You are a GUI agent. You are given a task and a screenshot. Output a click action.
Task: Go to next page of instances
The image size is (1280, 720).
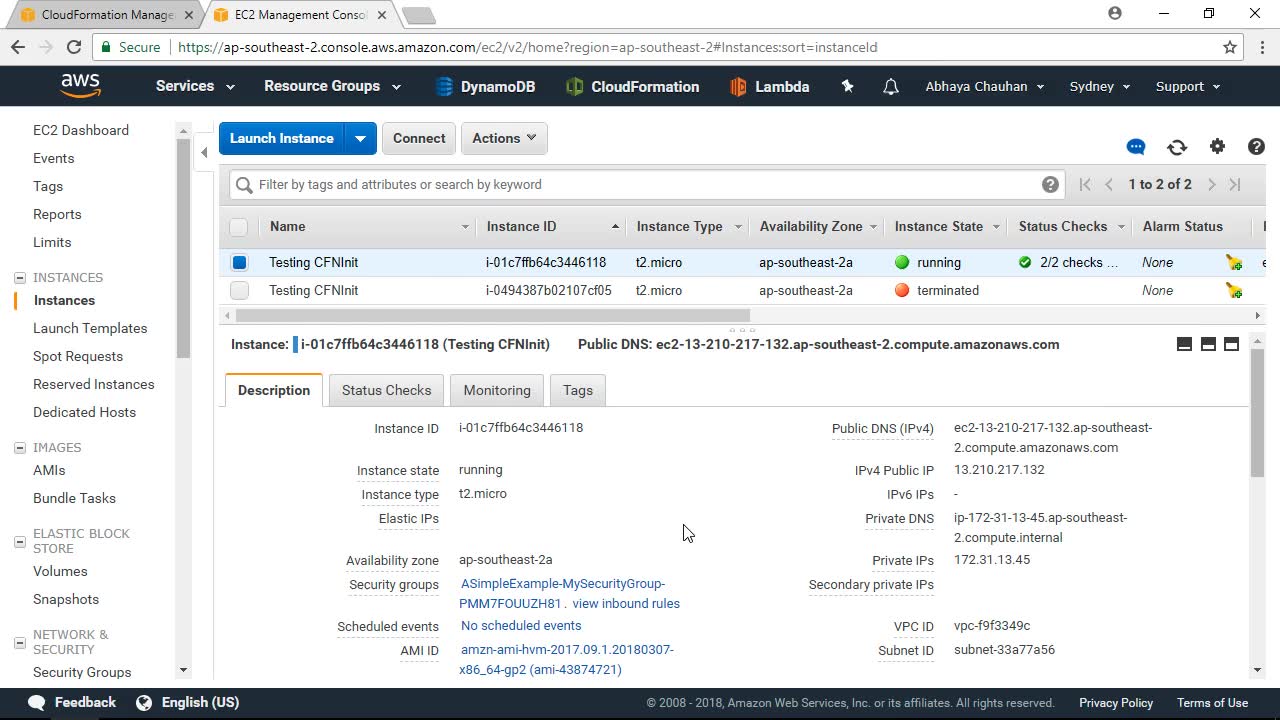click(1211, 184)
